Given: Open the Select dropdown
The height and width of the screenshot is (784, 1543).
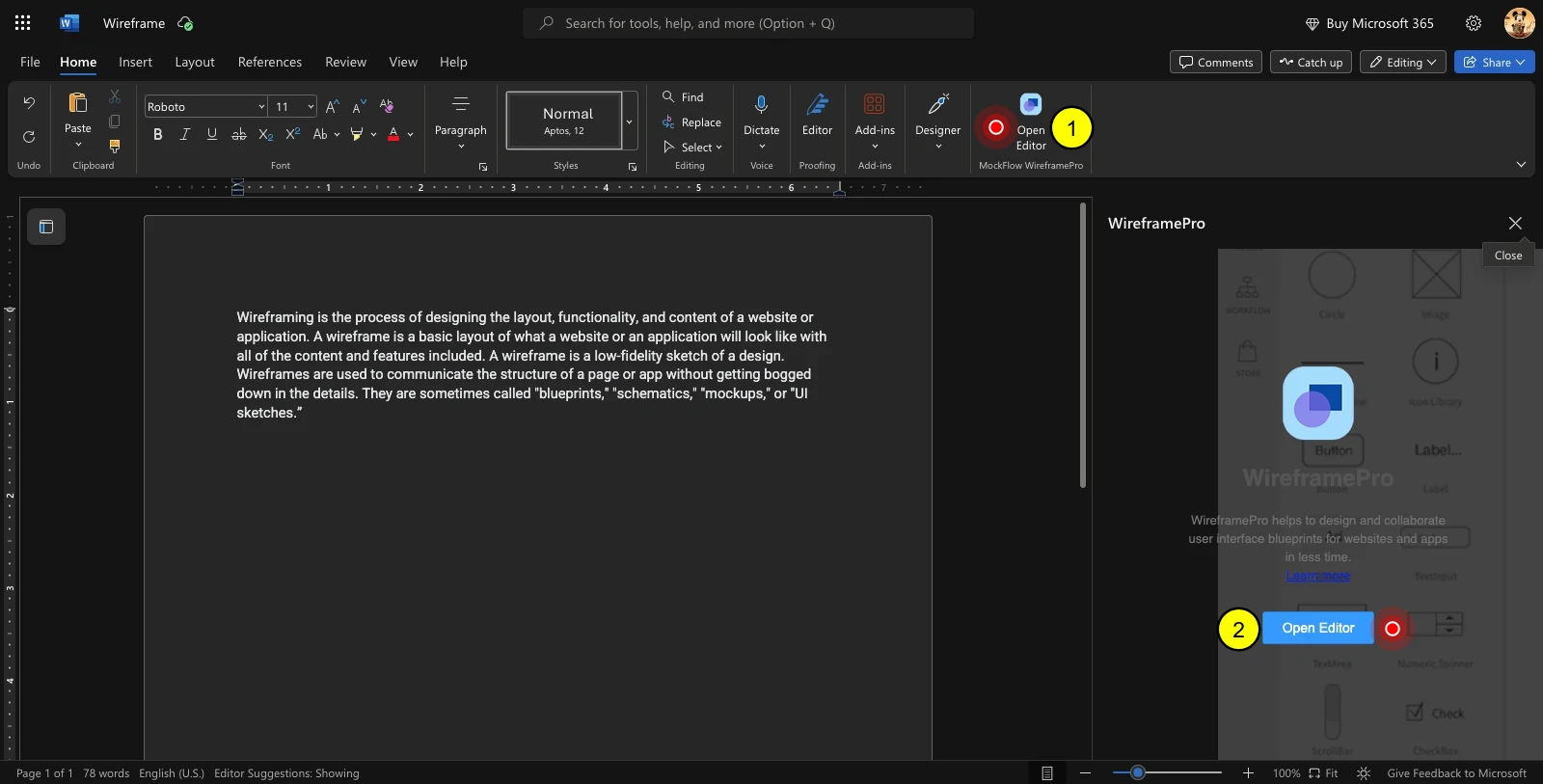Looking at the screenshot, I should click(692, 148).
